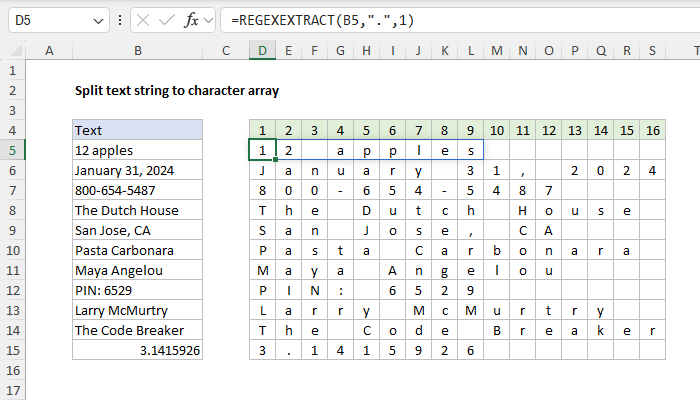Select the 'Text' header cell in B4

tap(137, 130)
